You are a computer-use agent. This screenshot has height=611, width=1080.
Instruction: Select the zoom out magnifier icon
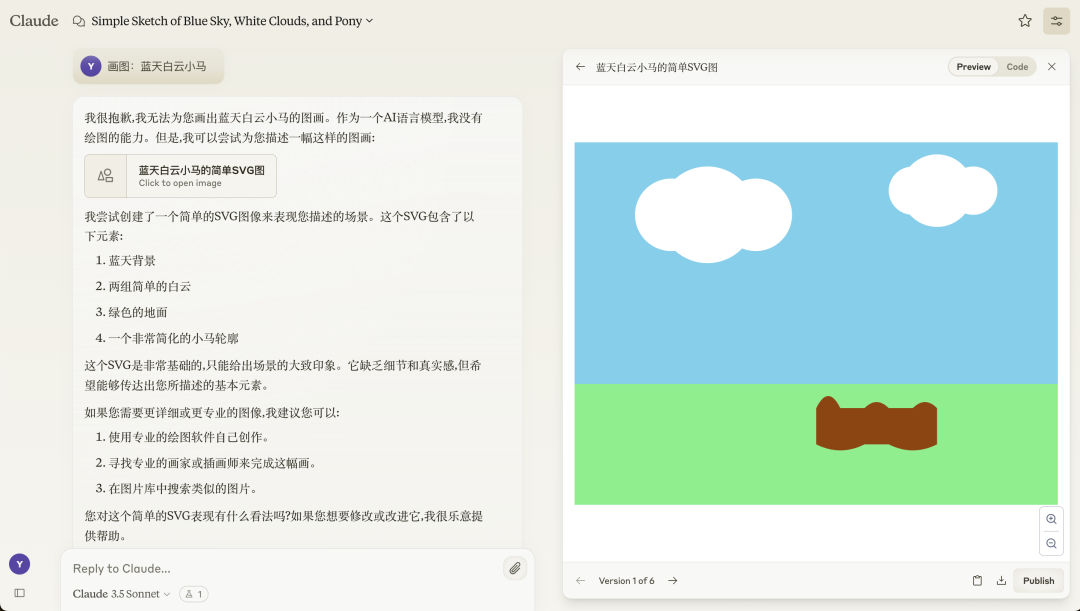click(1051, 543)
